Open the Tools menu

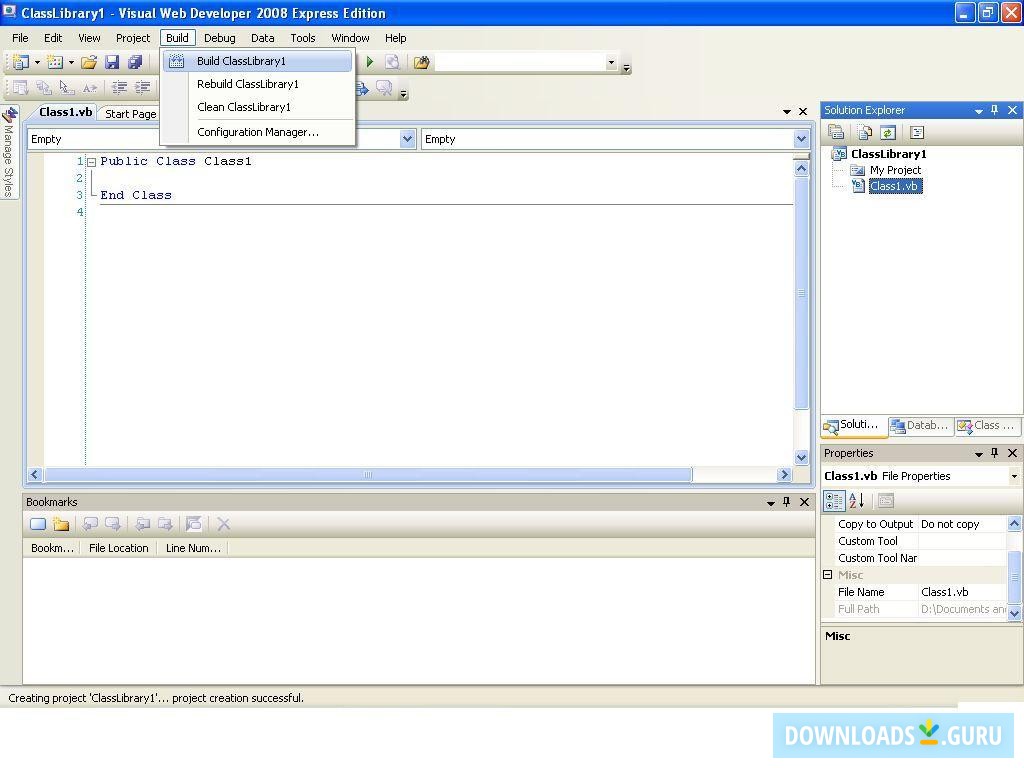[302, 38]
